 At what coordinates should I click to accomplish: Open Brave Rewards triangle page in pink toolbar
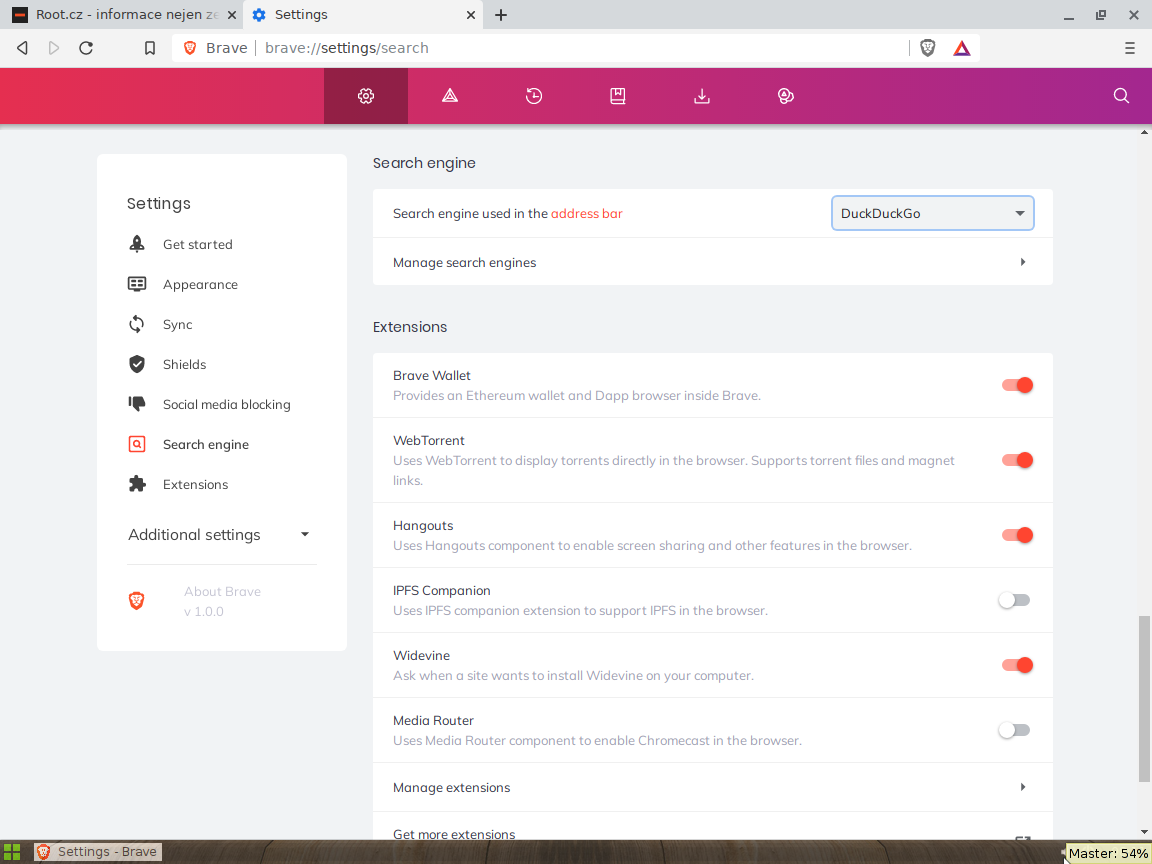(450, 96)
